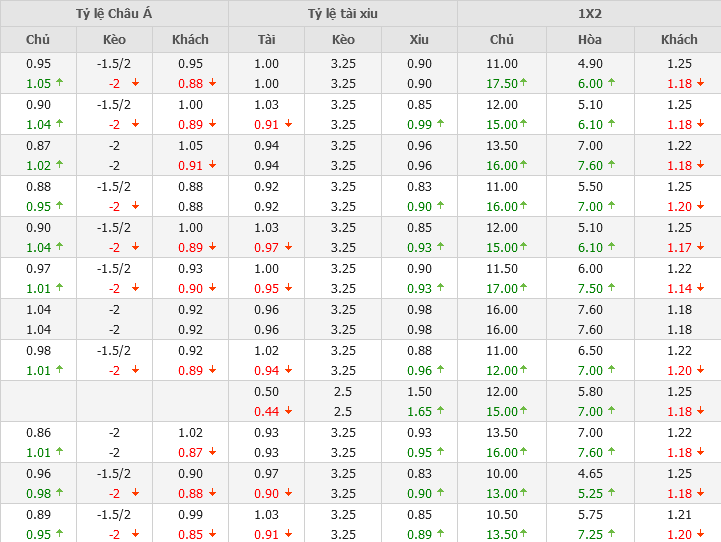Click the 4.90 draw odds value

click(590, 63)
